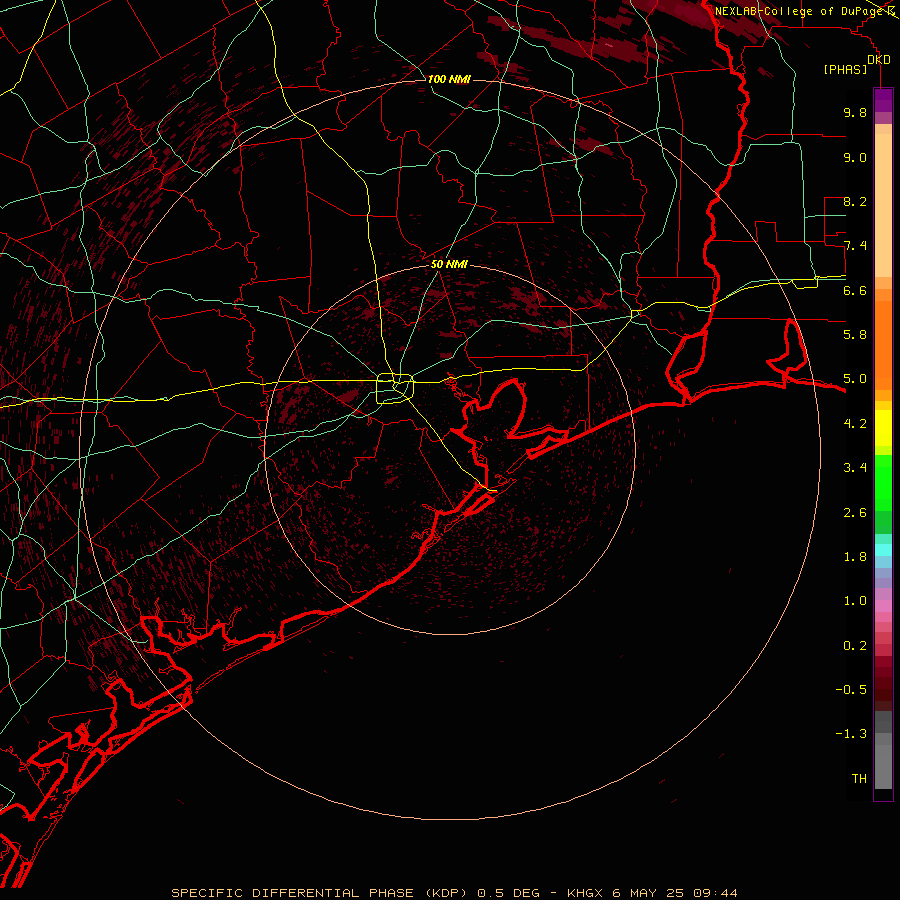Pick the yellow swatch on the color scale
The width and height of the screenshot is (900, 900).
pos(883,428)
